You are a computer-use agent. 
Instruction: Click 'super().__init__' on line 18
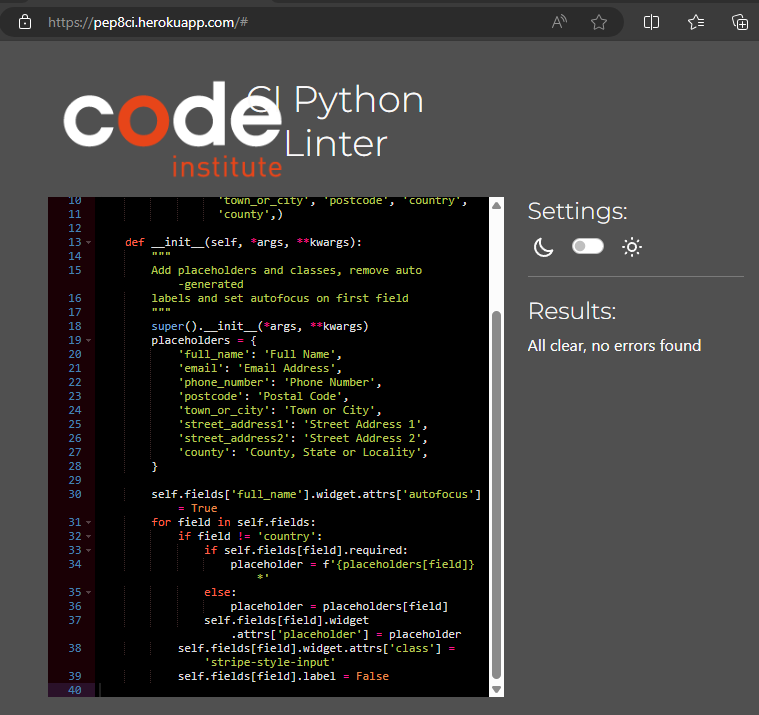pos(204,326)
